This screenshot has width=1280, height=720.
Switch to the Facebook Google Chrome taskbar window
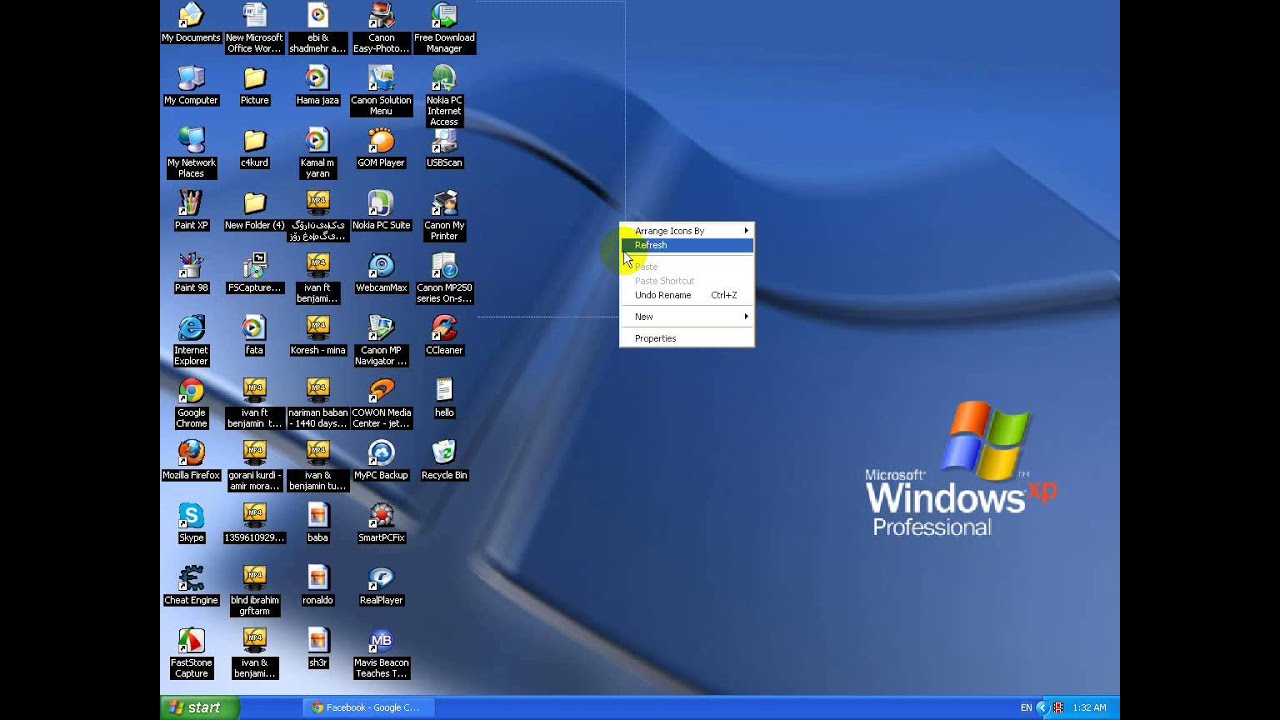pos(368,707)
